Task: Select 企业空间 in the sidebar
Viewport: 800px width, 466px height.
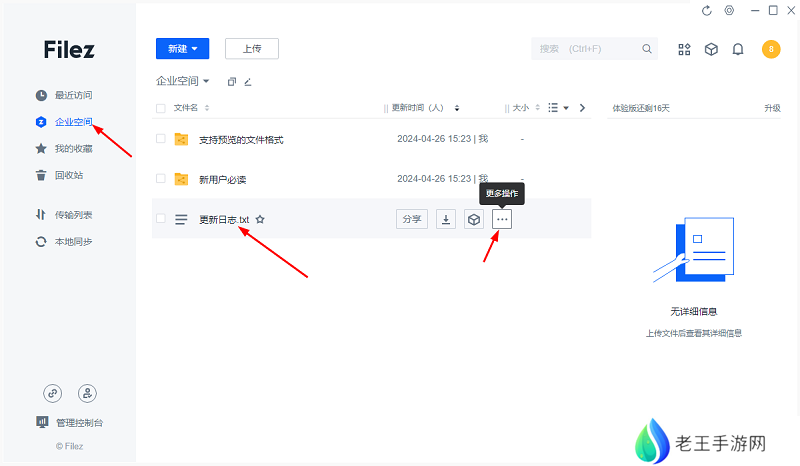Action: pos(73,122)
